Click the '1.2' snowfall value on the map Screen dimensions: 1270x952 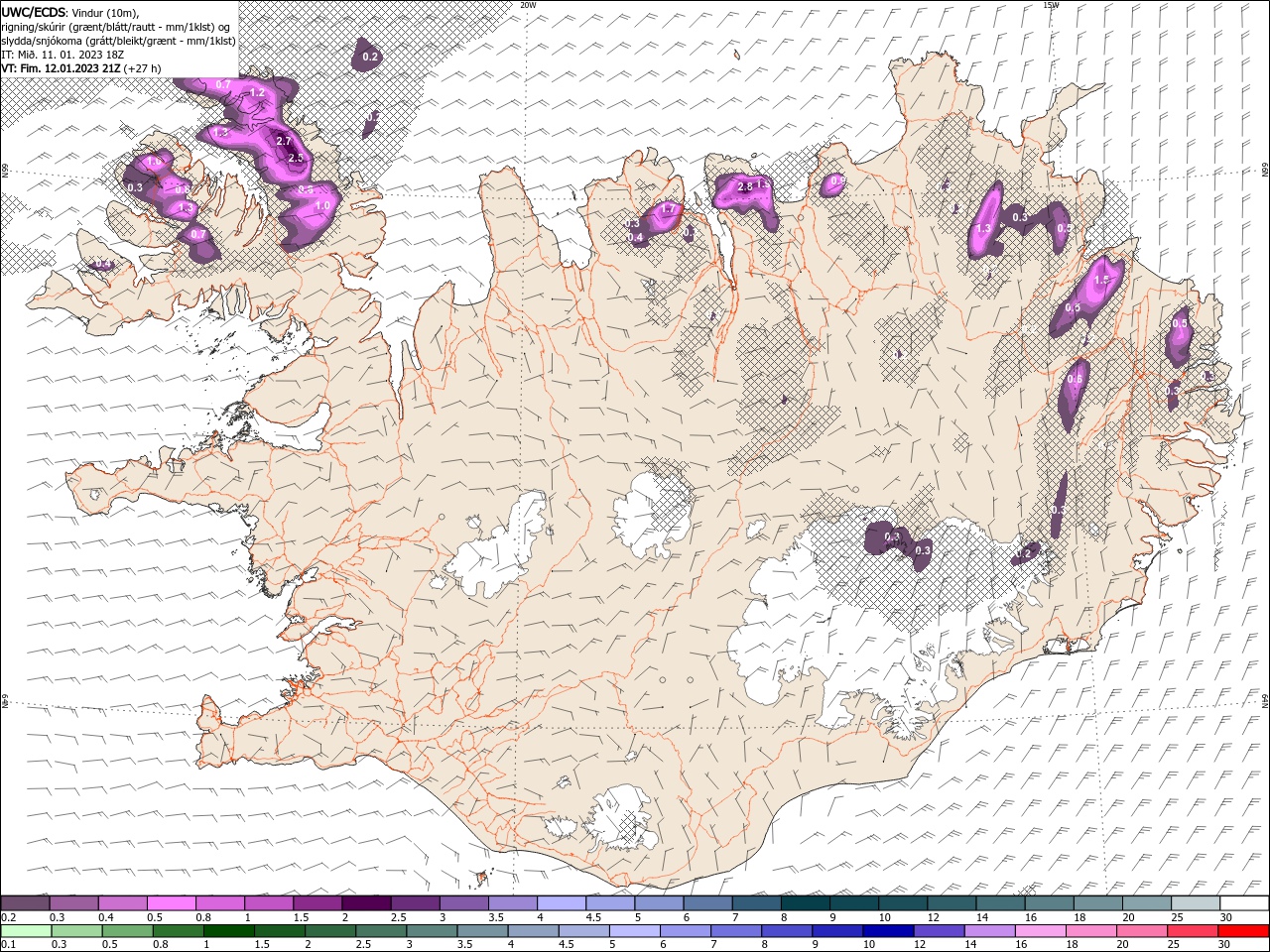tap(257, 93)
